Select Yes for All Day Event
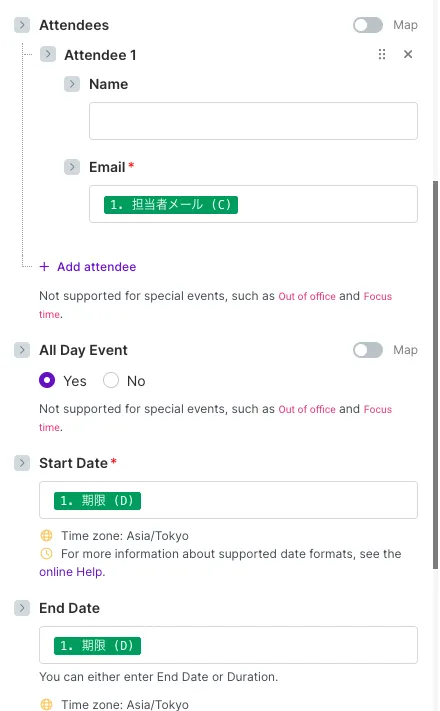The width and height of the screenshot is (440, 711). coord(47,380)
